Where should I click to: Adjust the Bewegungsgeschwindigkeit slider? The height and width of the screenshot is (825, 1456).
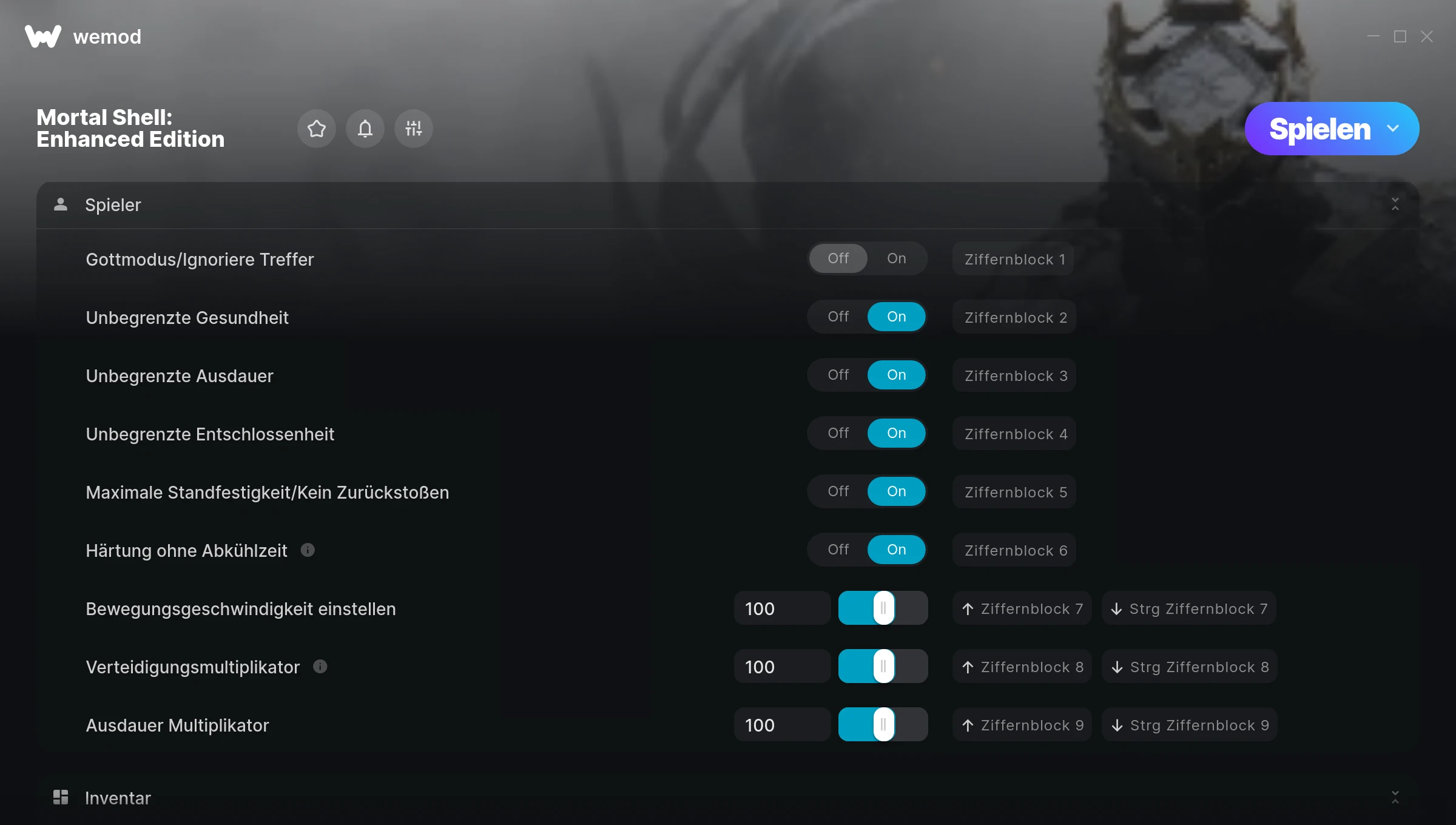click(883, 608)
